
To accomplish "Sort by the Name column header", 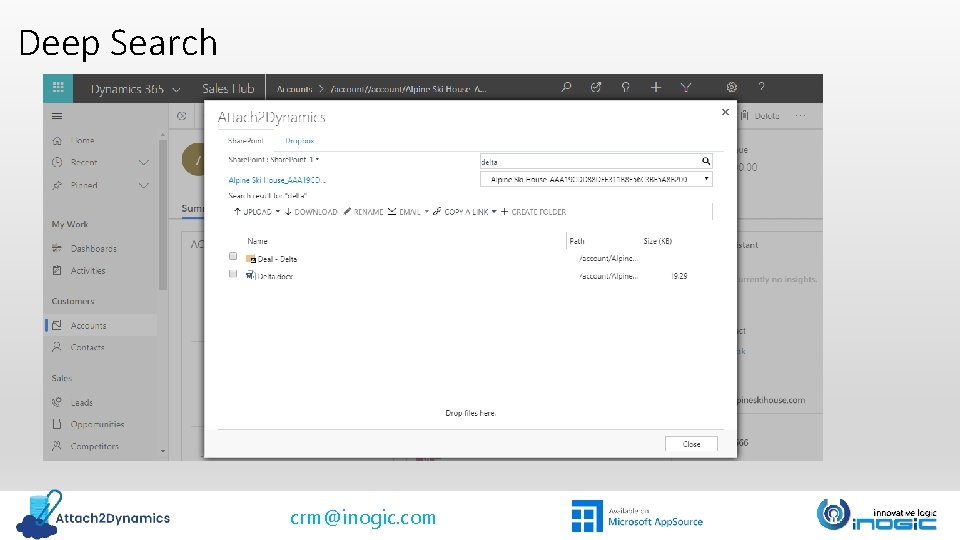I will [x=257, y=241].
